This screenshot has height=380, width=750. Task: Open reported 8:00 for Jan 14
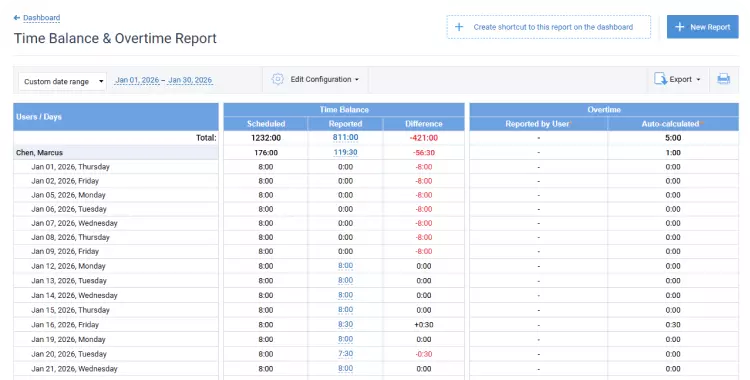345,295
